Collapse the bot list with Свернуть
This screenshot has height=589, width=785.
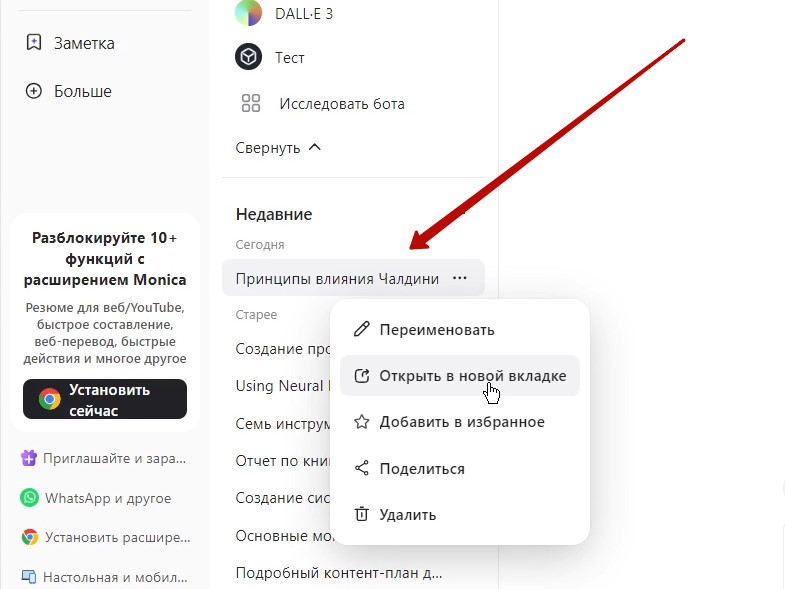pyautogui.click(x=278, y=148)
